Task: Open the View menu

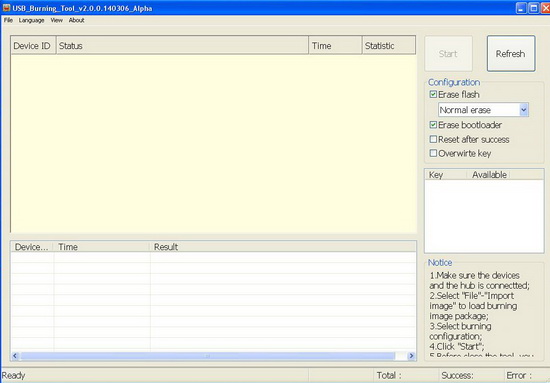Action: 56,20
